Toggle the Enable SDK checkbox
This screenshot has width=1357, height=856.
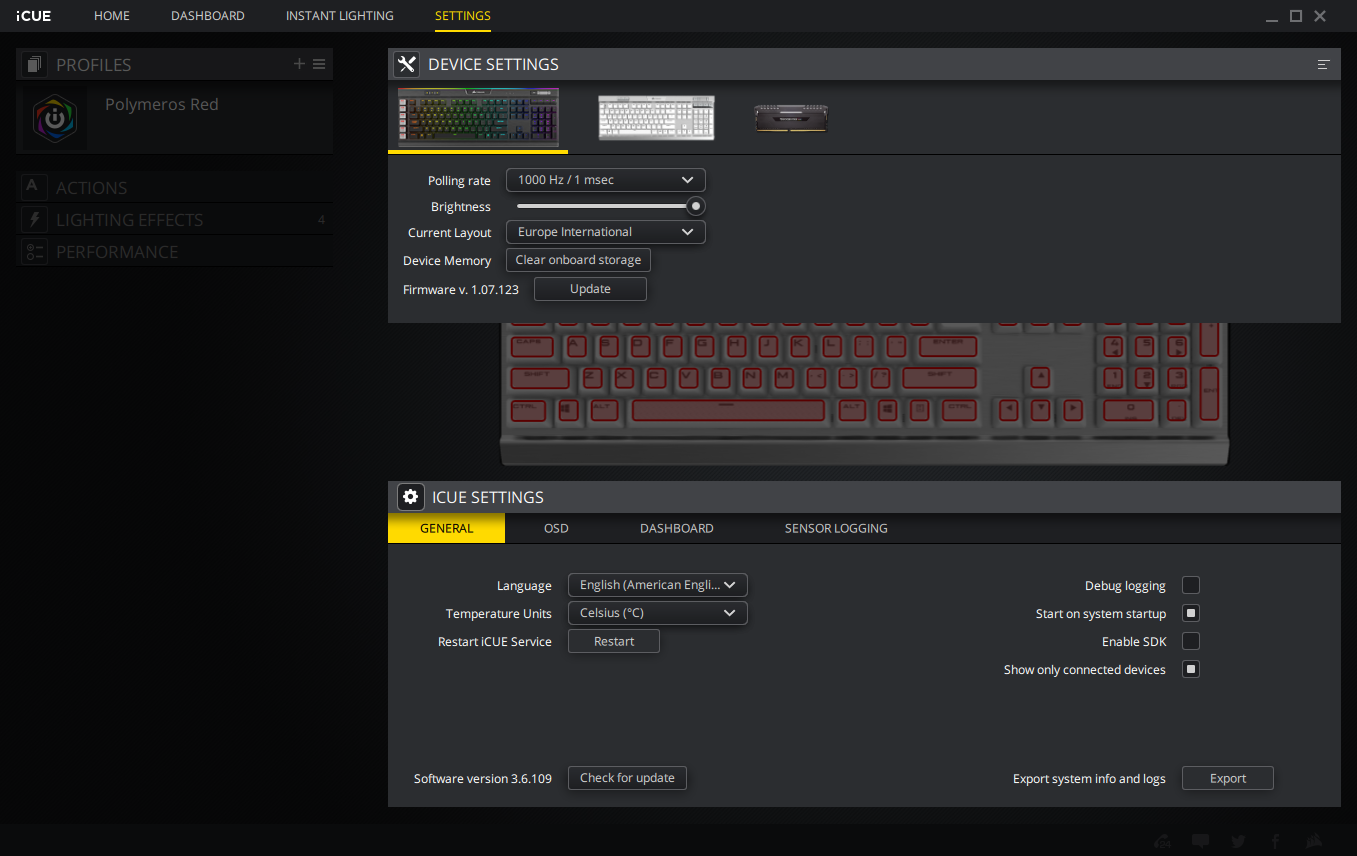(1191, 642)
